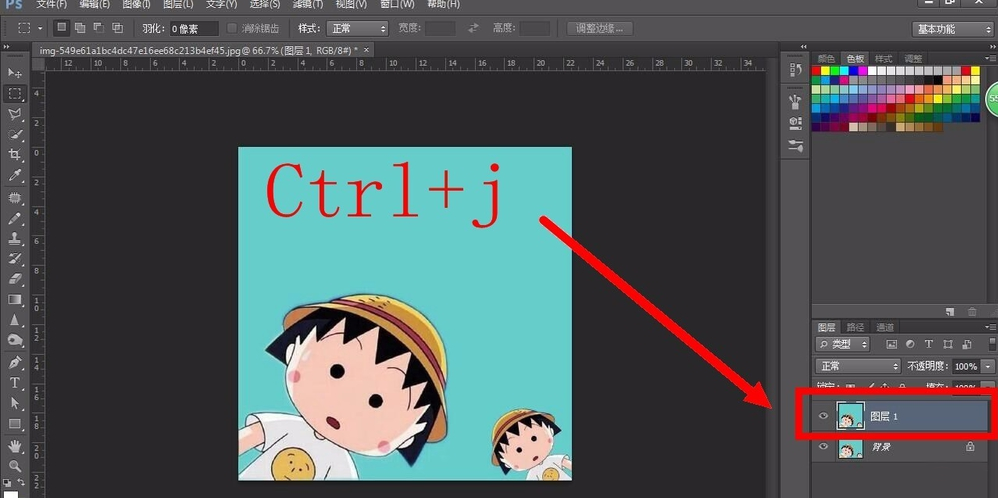Toggle shape layer filter icon
This screenshot has height=498, width=998.
948,344
